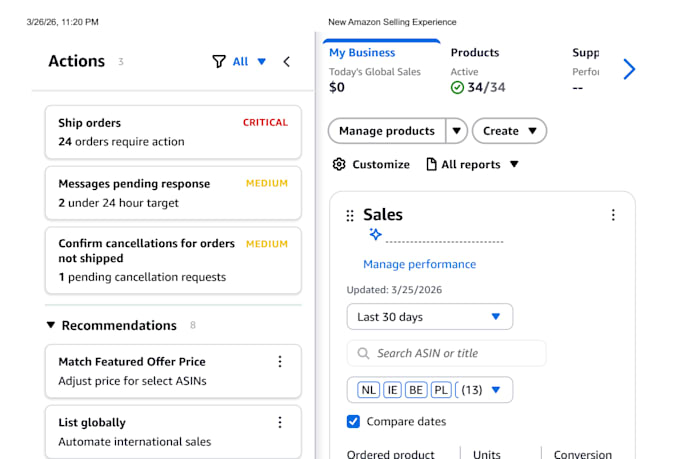
Task: Click the IE marketplace tag
Action: pyautogui.click(x=392, y=390)
